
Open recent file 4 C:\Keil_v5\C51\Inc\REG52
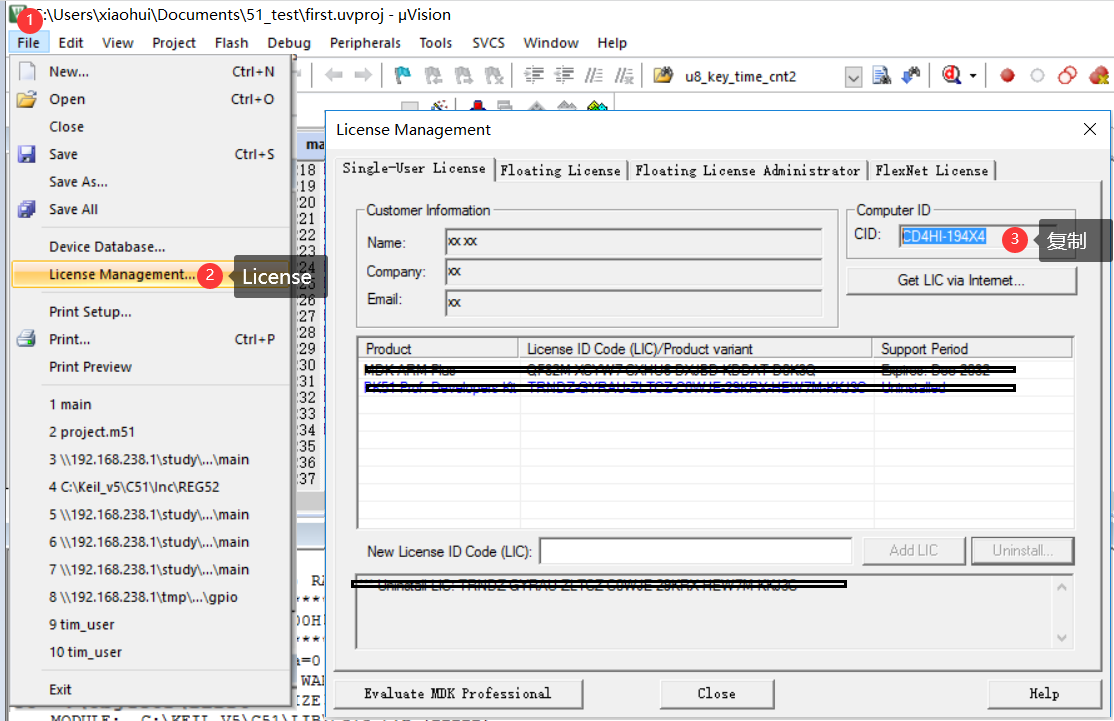(151, 487)
